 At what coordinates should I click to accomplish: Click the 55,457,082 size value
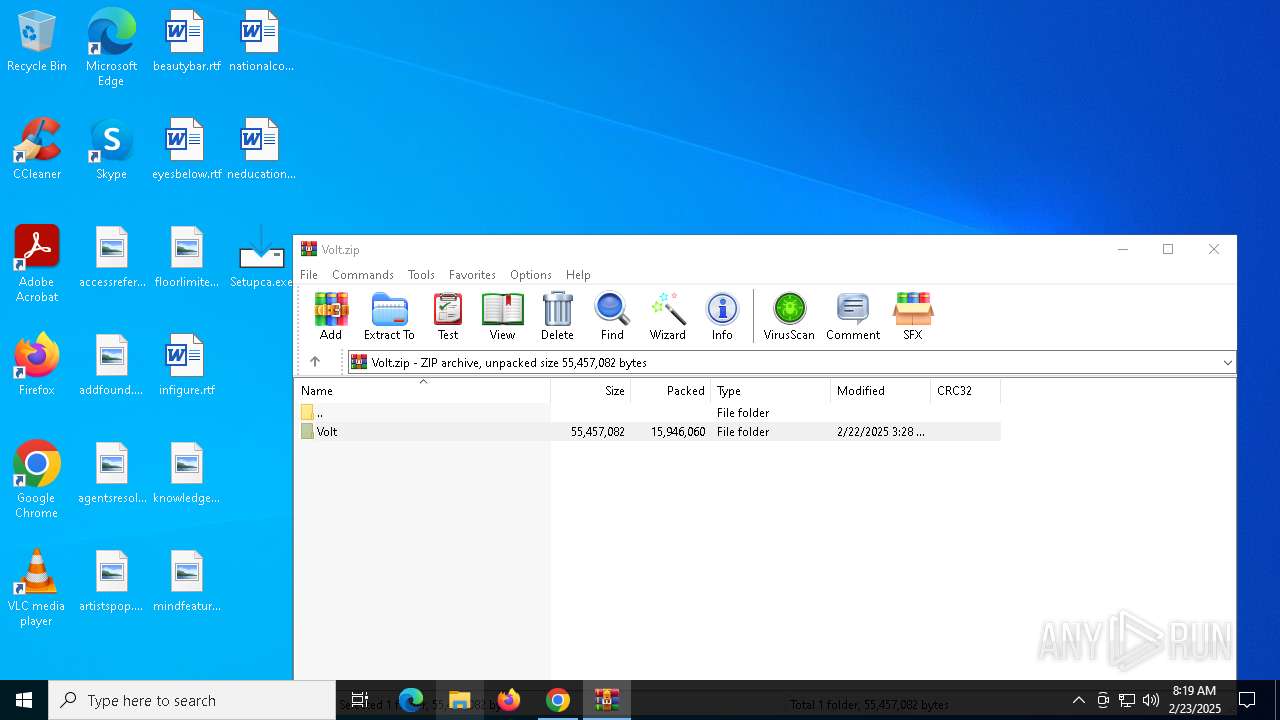598,432
